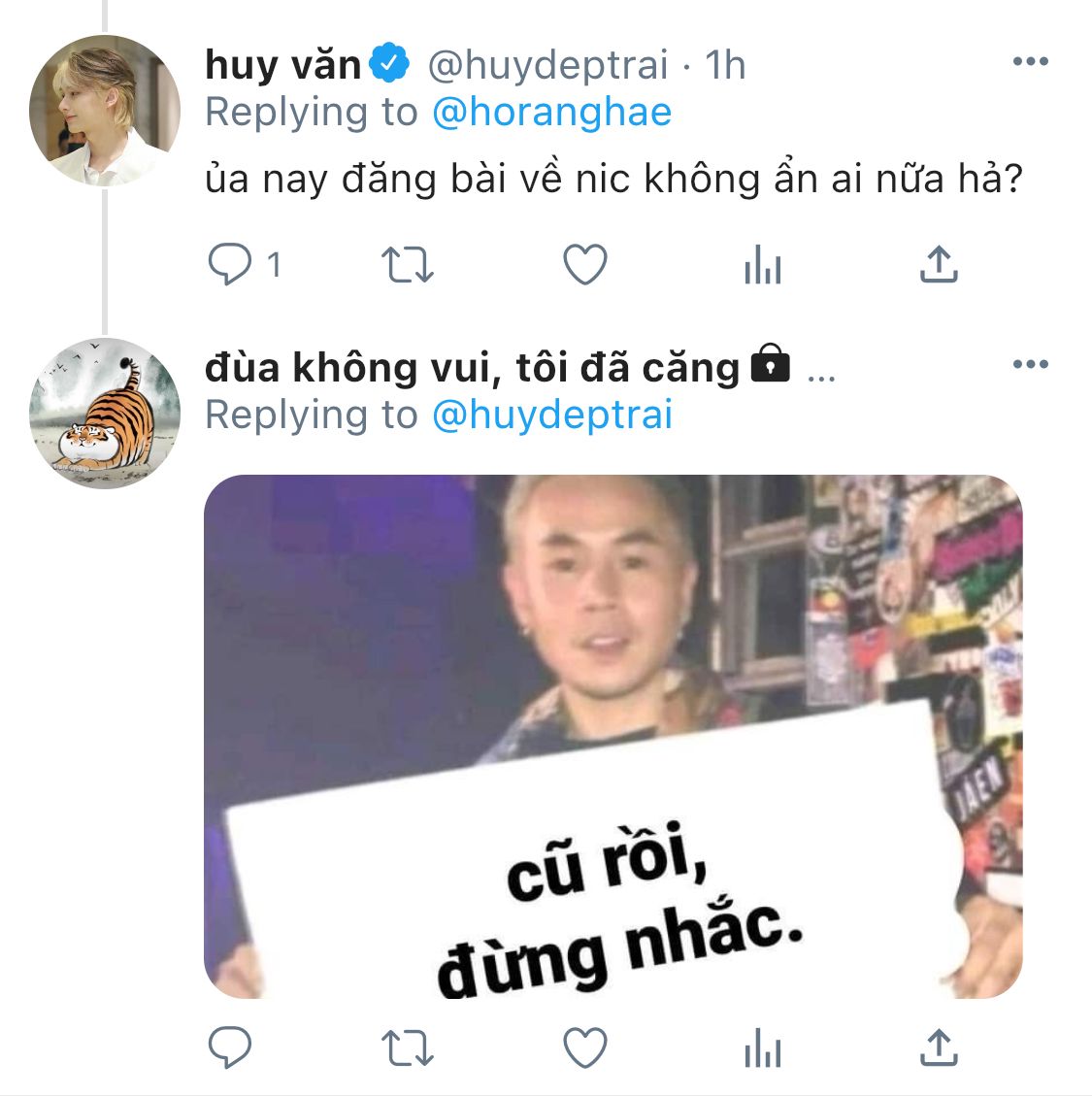Viewport: 1092px width, 1096px height.
Task: Open the @horanghae mention link
Action: pyautogui.click(x=552, y=113)
